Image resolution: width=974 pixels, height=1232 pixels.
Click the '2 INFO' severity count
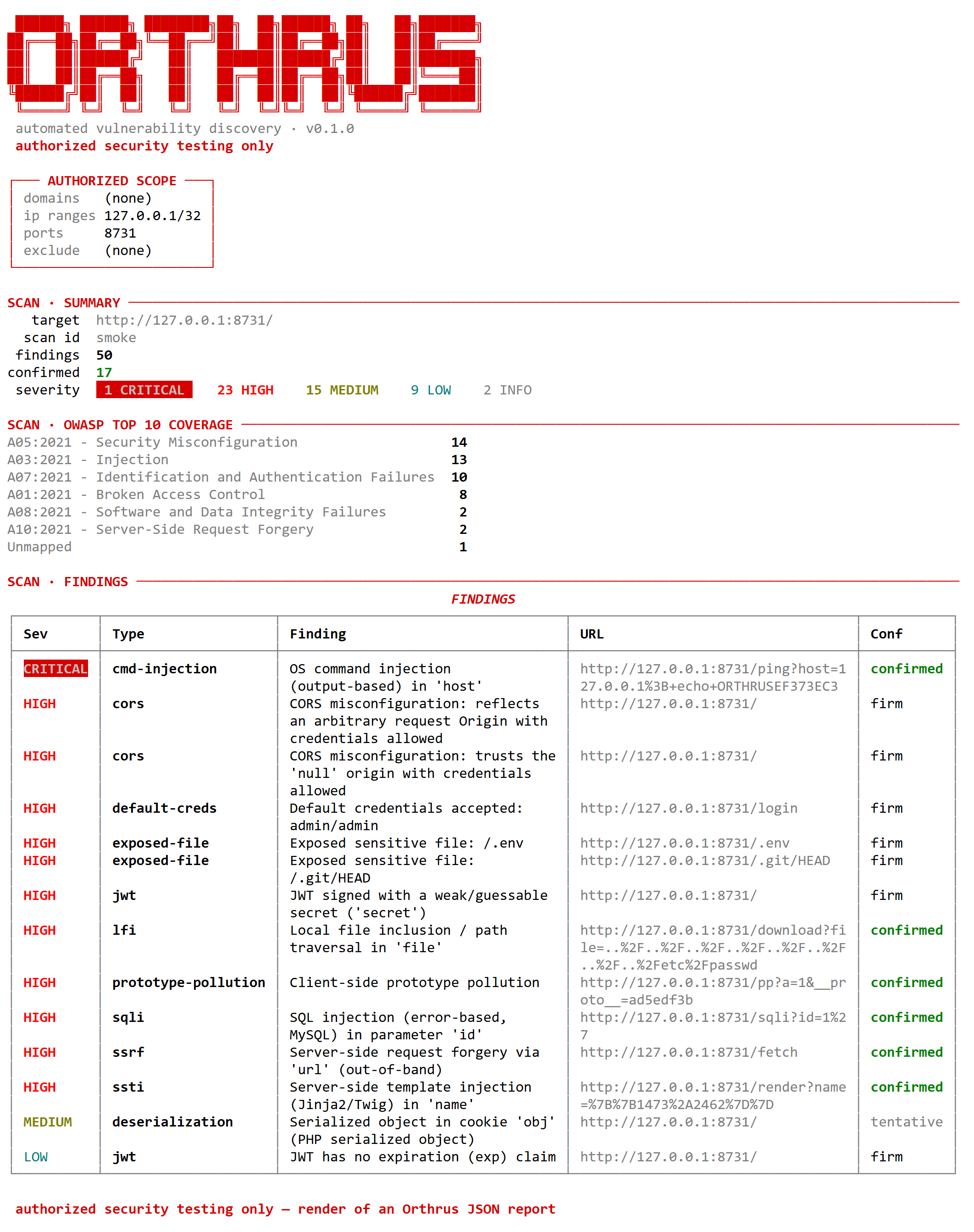pyautogui.click(x=508, y=389)
